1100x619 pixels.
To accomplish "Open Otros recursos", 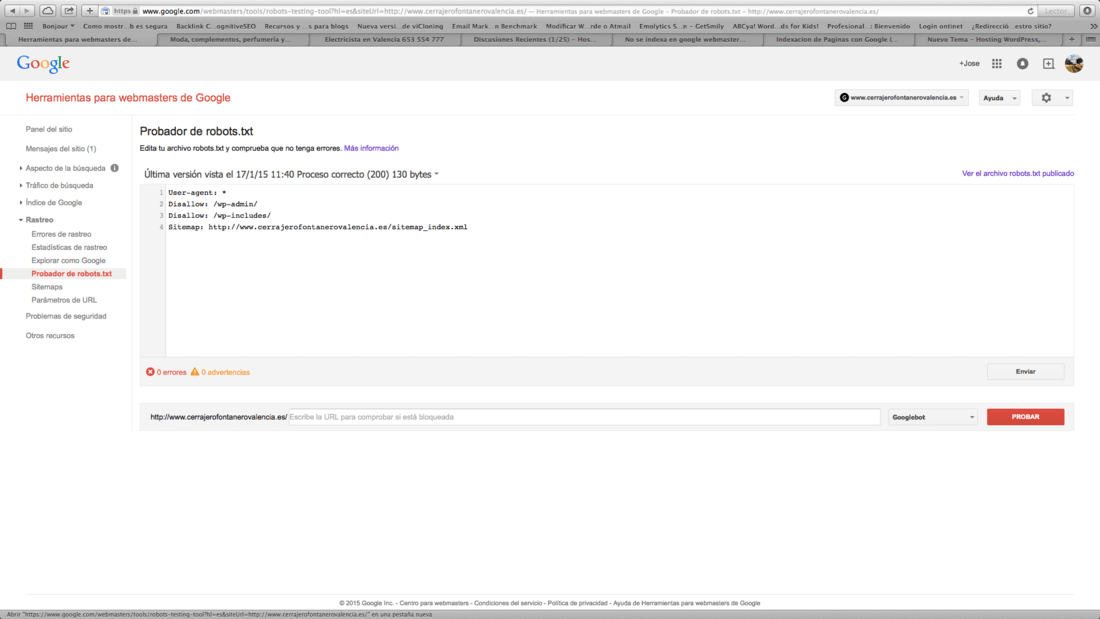I will (x=50, y=336).
